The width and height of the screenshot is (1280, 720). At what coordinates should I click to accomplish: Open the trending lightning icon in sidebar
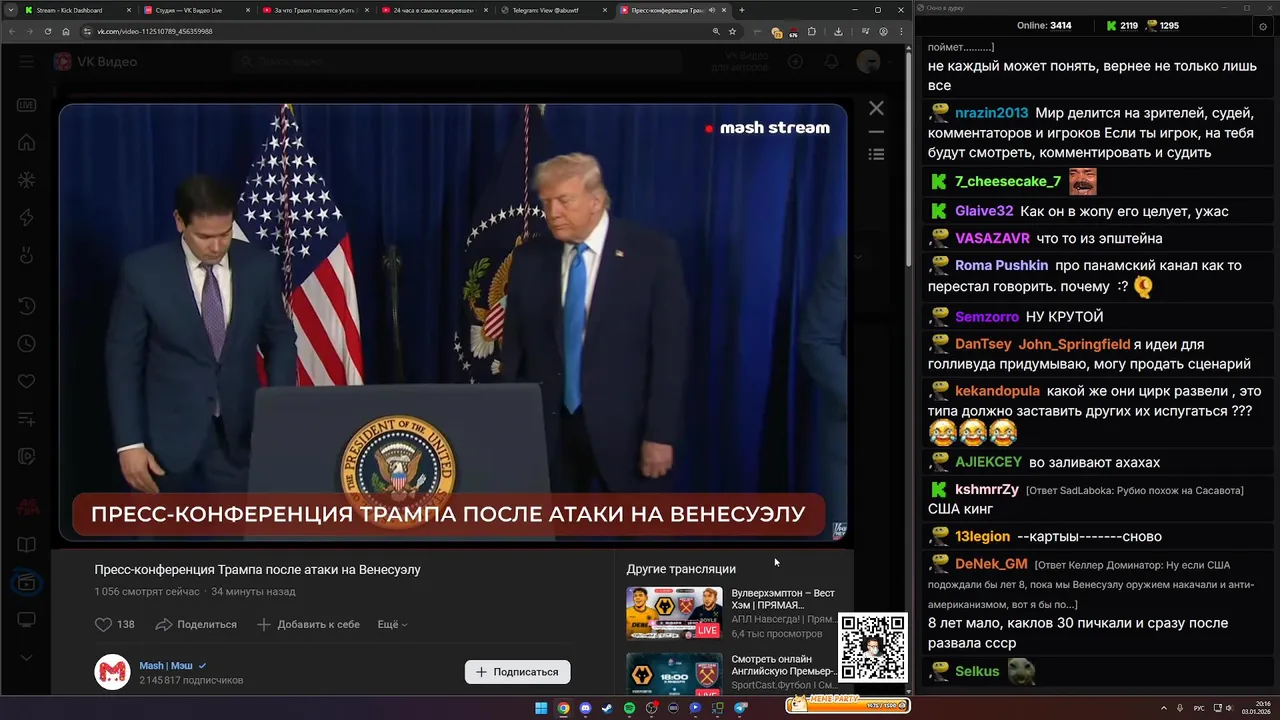pos(26,218)
